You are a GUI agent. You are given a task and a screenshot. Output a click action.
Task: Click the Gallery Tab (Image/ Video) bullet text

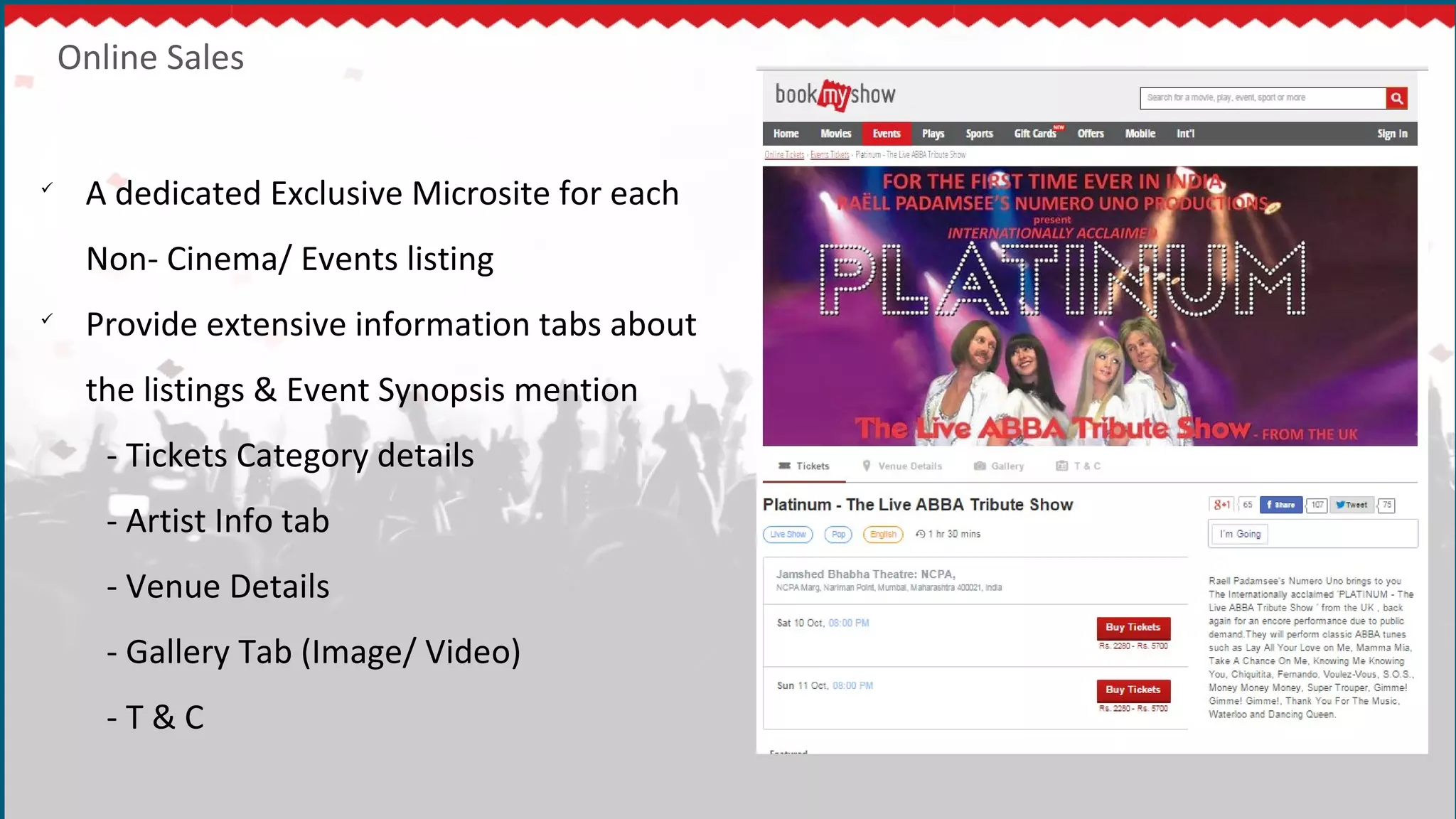314,653
